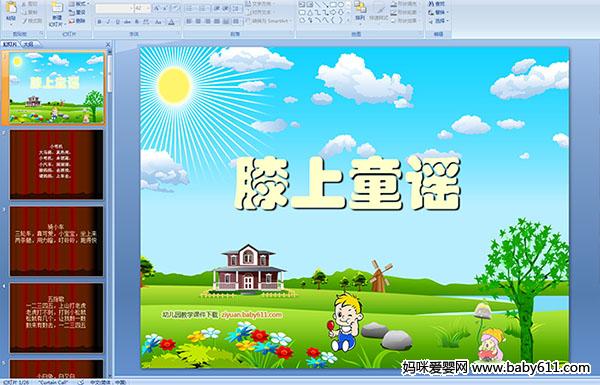This screenshot has width=600, height=385.
Task: Center-align the paragraph text
Action: point(198,21)
